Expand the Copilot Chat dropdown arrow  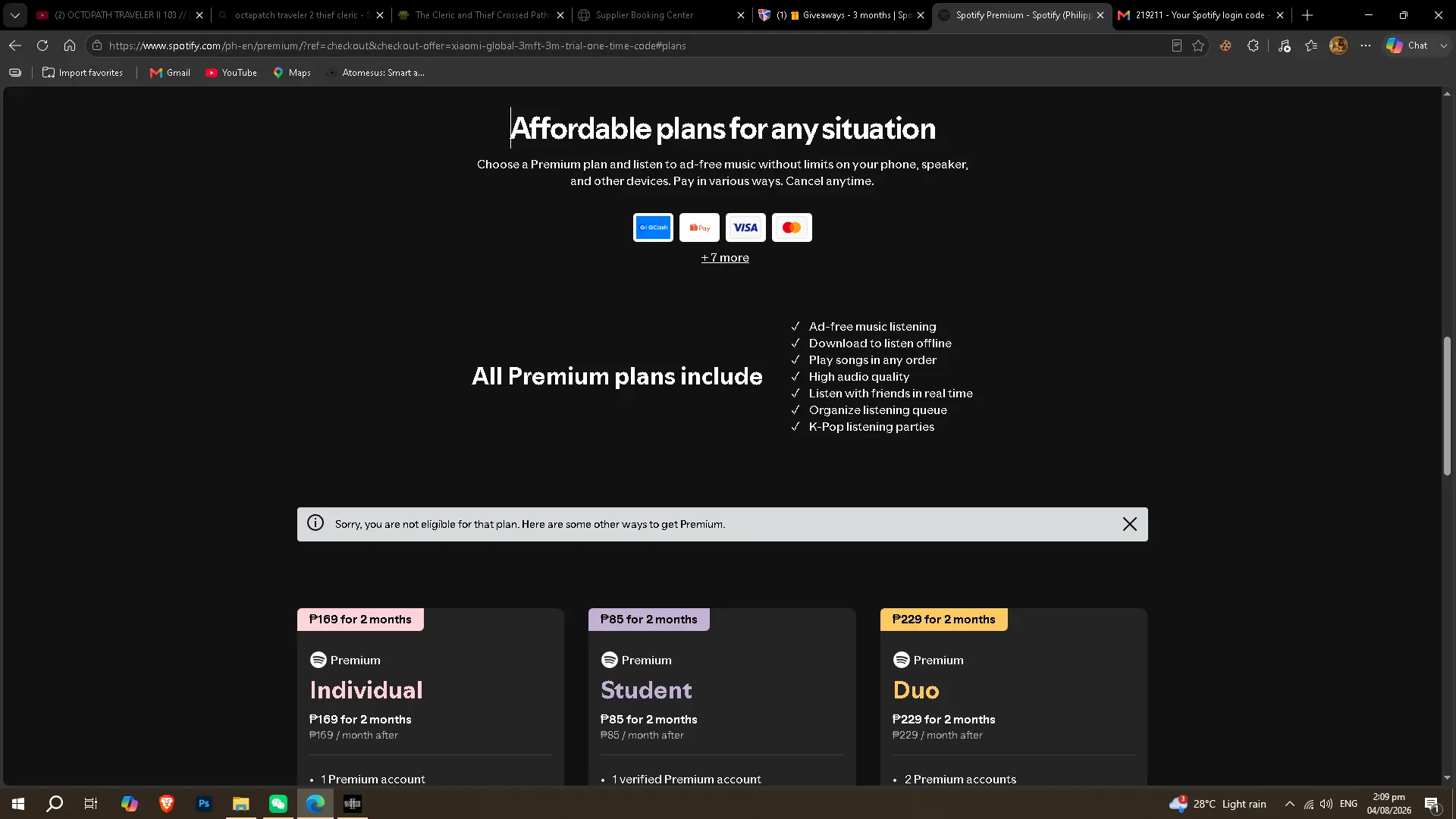click(x=1444, y=45)
